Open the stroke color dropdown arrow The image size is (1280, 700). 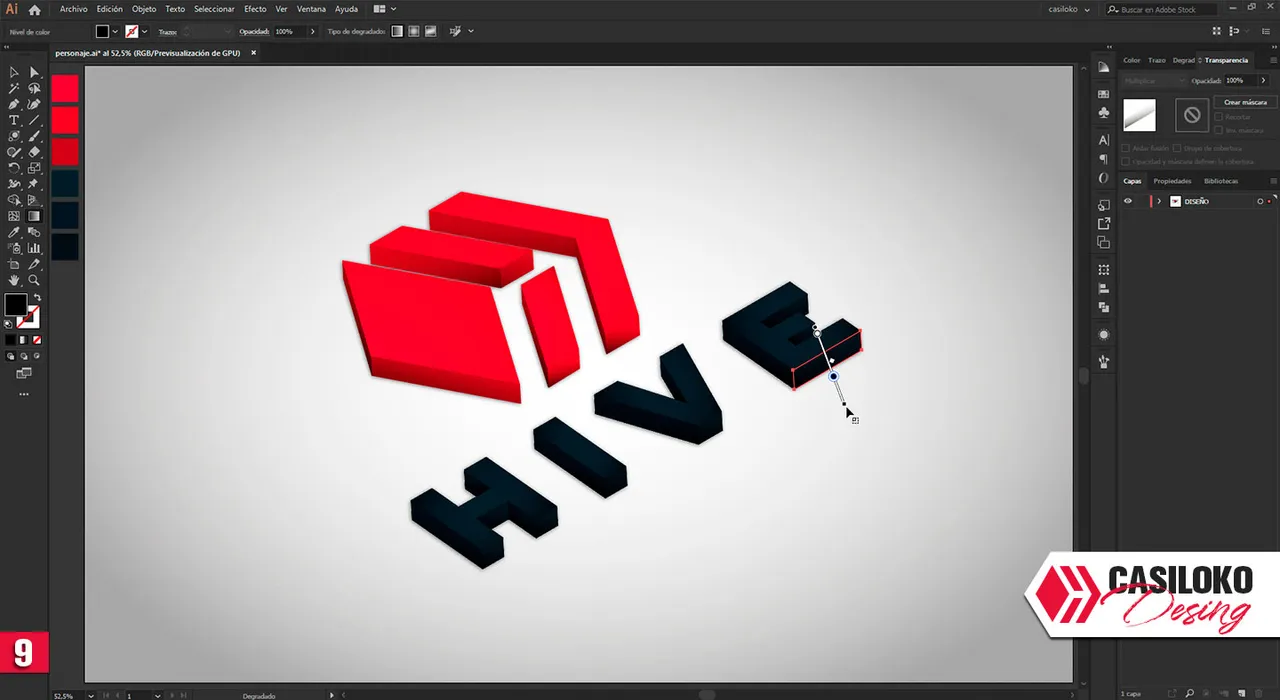(x=144, y=31)
